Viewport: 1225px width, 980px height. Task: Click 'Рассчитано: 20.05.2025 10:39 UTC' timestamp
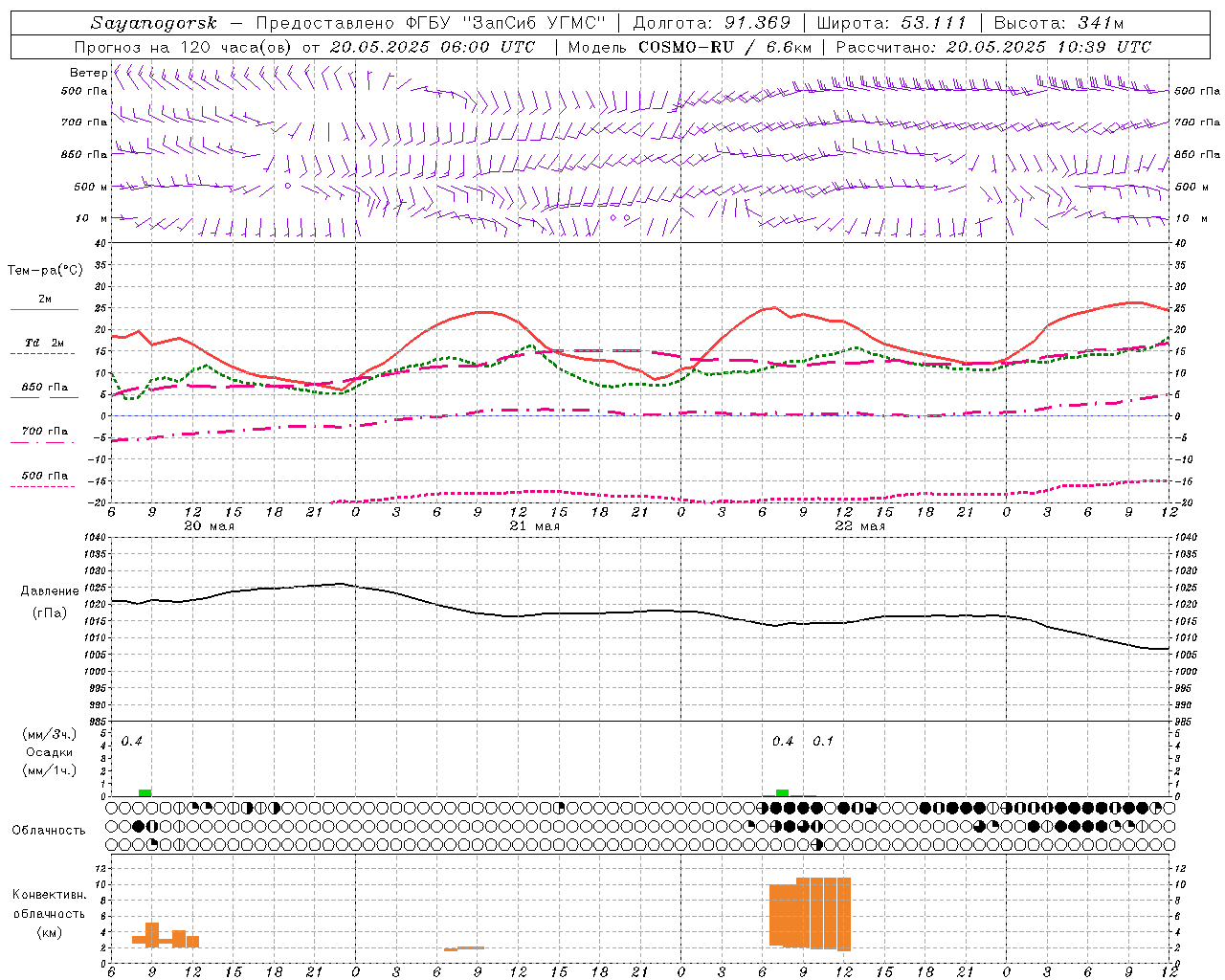pyautogui.click(x=993, y=47)
